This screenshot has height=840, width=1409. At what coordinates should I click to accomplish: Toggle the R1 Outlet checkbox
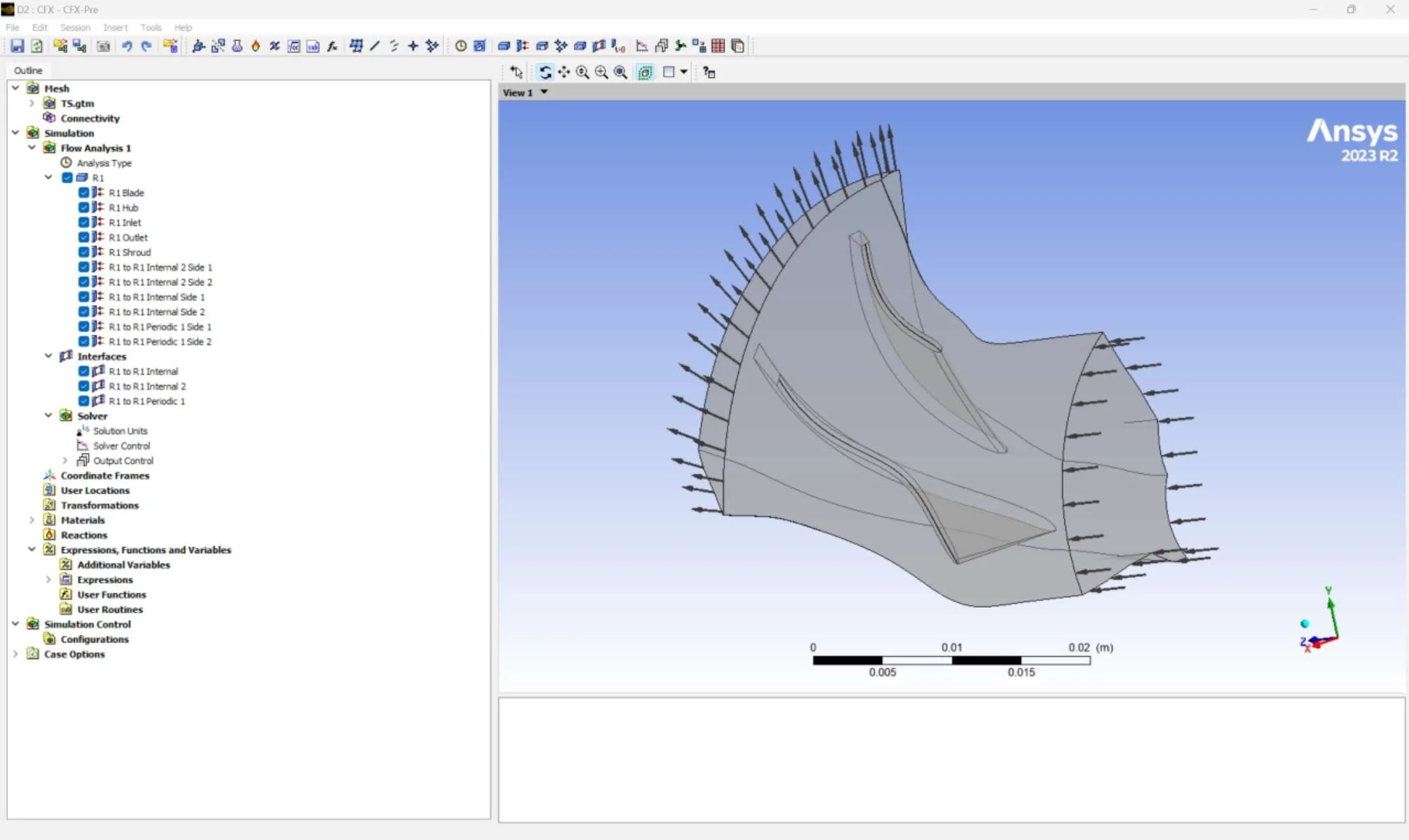(84, 238)
